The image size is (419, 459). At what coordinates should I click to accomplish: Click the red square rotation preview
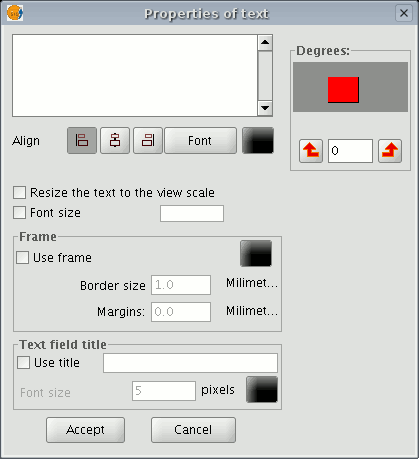coord(343,90)
